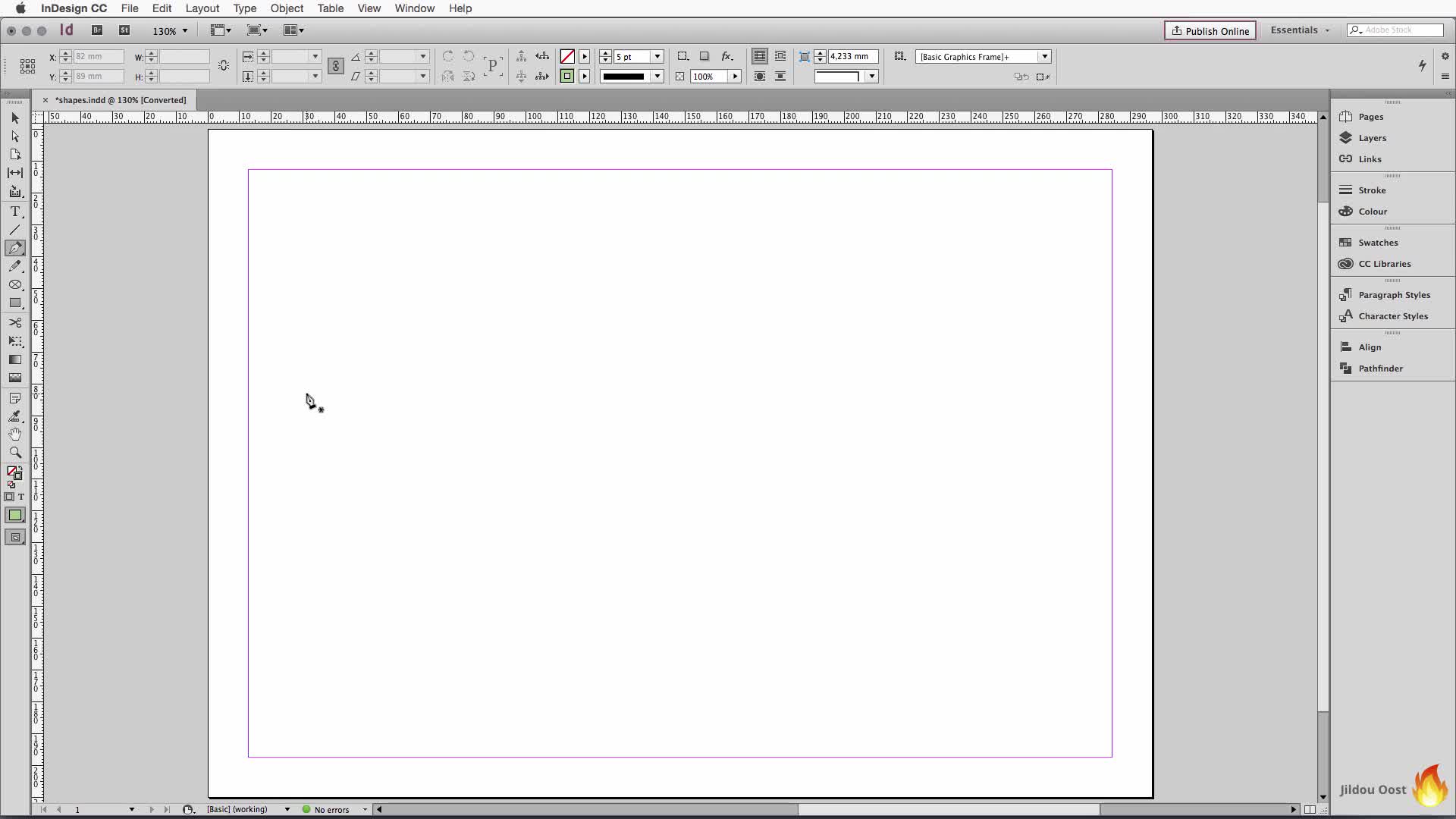Screen dimensions: 1456x819
Task: Open the Character Styles panel
Action: pyautogui.click(x=1392, y=316)
